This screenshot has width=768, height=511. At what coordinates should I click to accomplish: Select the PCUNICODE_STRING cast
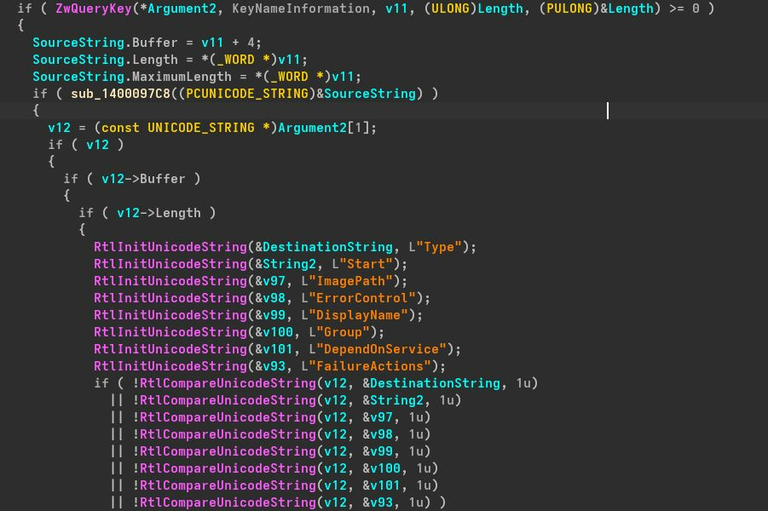pos(247,94)
